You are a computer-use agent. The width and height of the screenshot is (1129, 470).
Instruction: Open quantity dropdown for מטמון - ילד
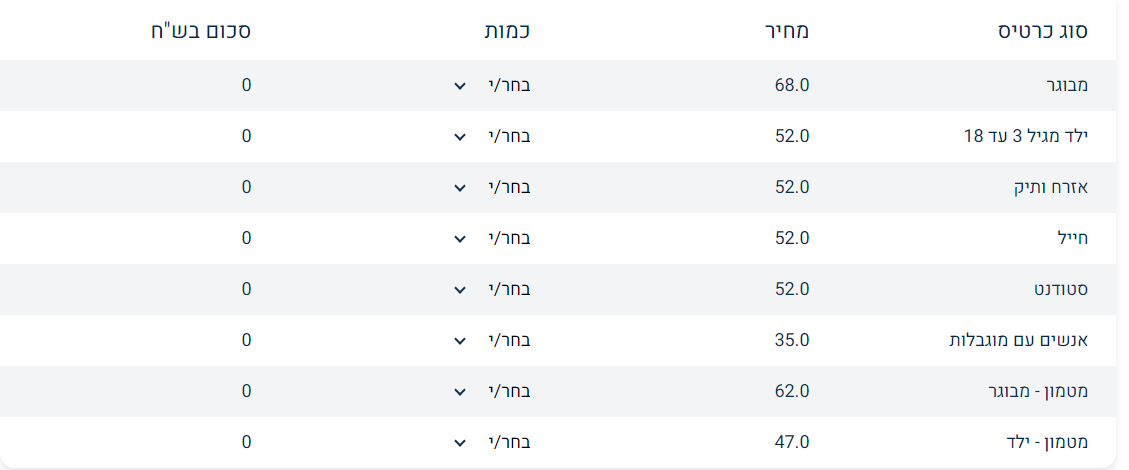click(491, 442)
